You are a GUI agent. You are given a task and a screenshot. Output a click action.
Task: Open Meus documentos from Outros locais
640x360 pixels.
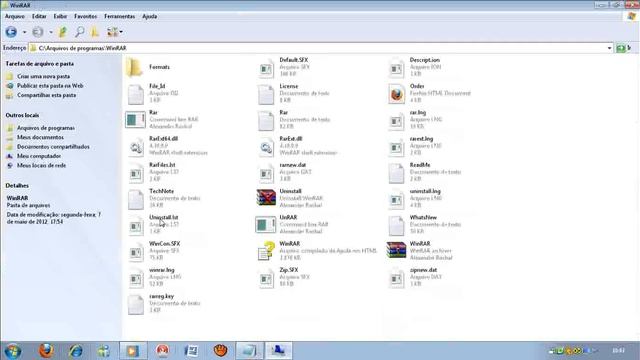40,138
